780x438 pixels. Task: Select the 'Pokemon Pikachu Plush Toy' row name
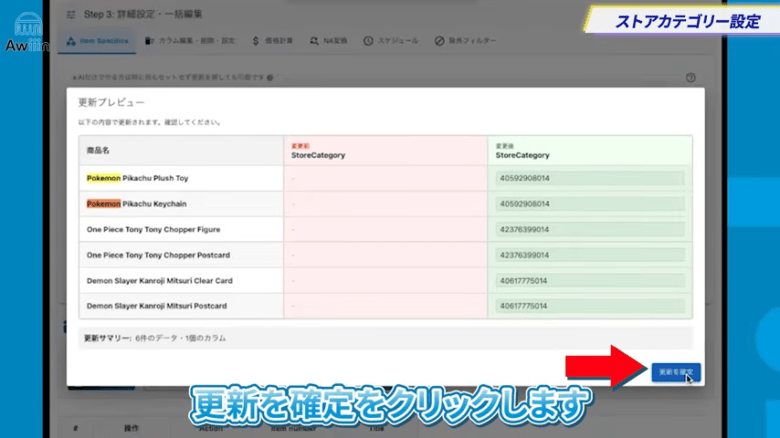(x=137, y=178)
